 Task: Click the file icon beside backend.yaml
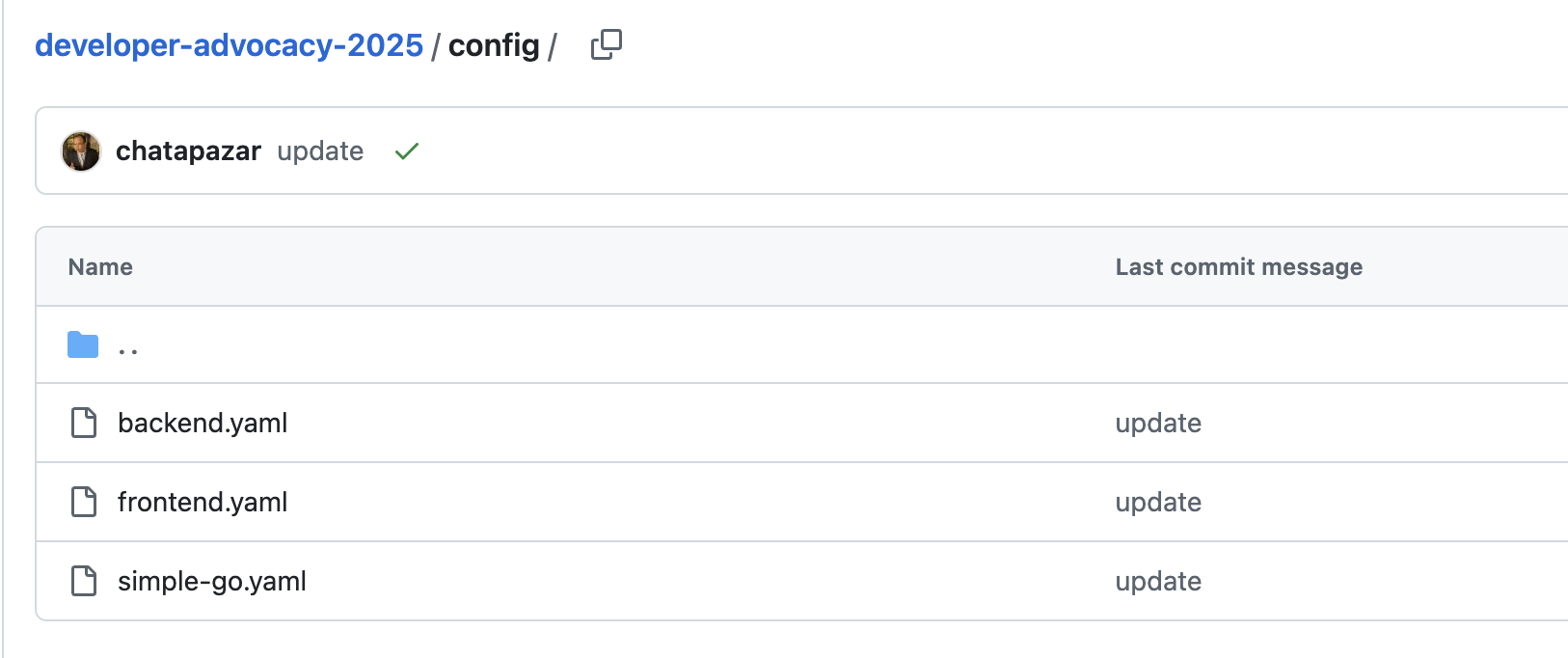84,423
